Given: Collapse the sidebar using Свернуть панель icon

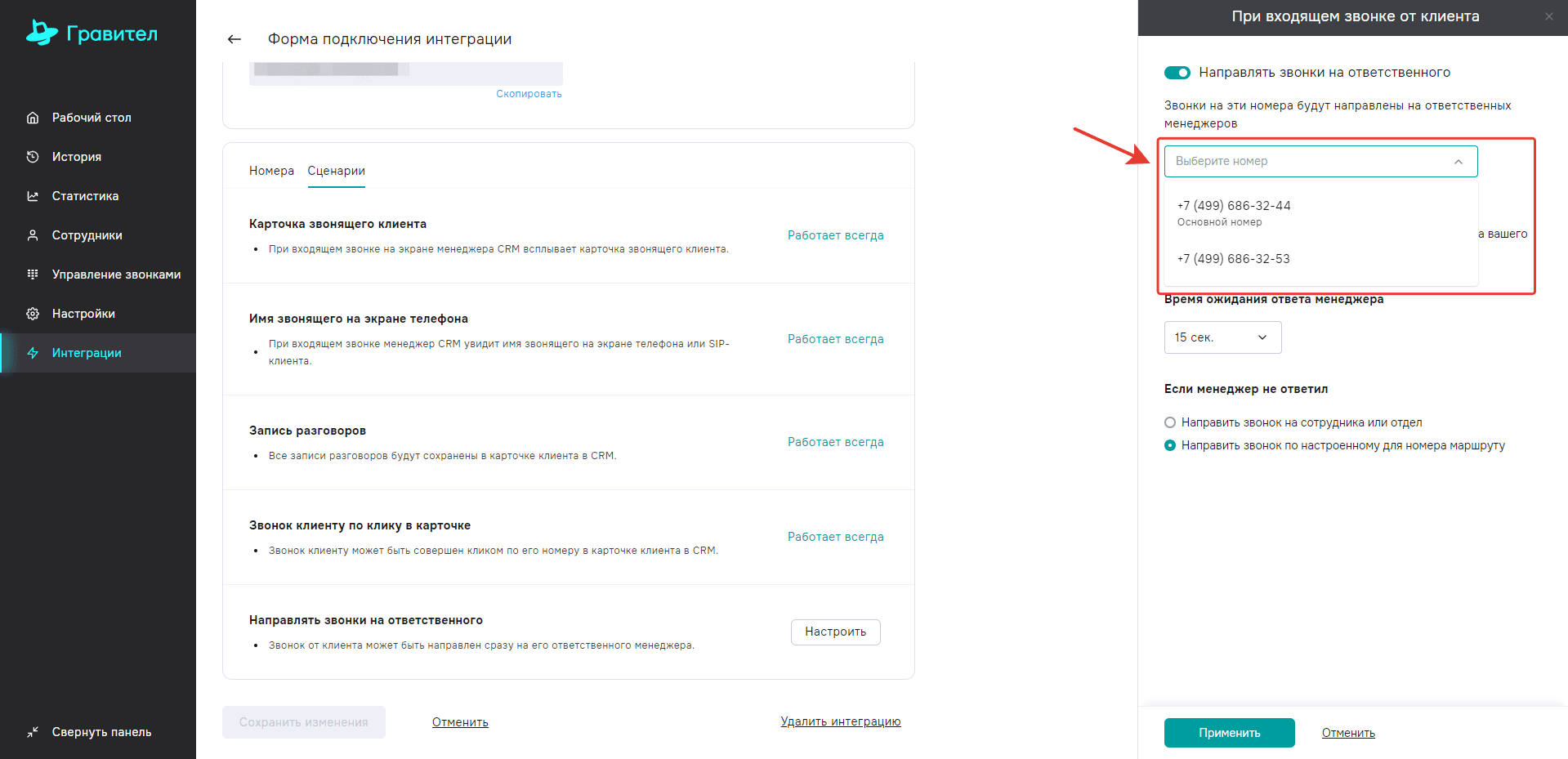Looking at the screenshot, I should tap(33, 732).
